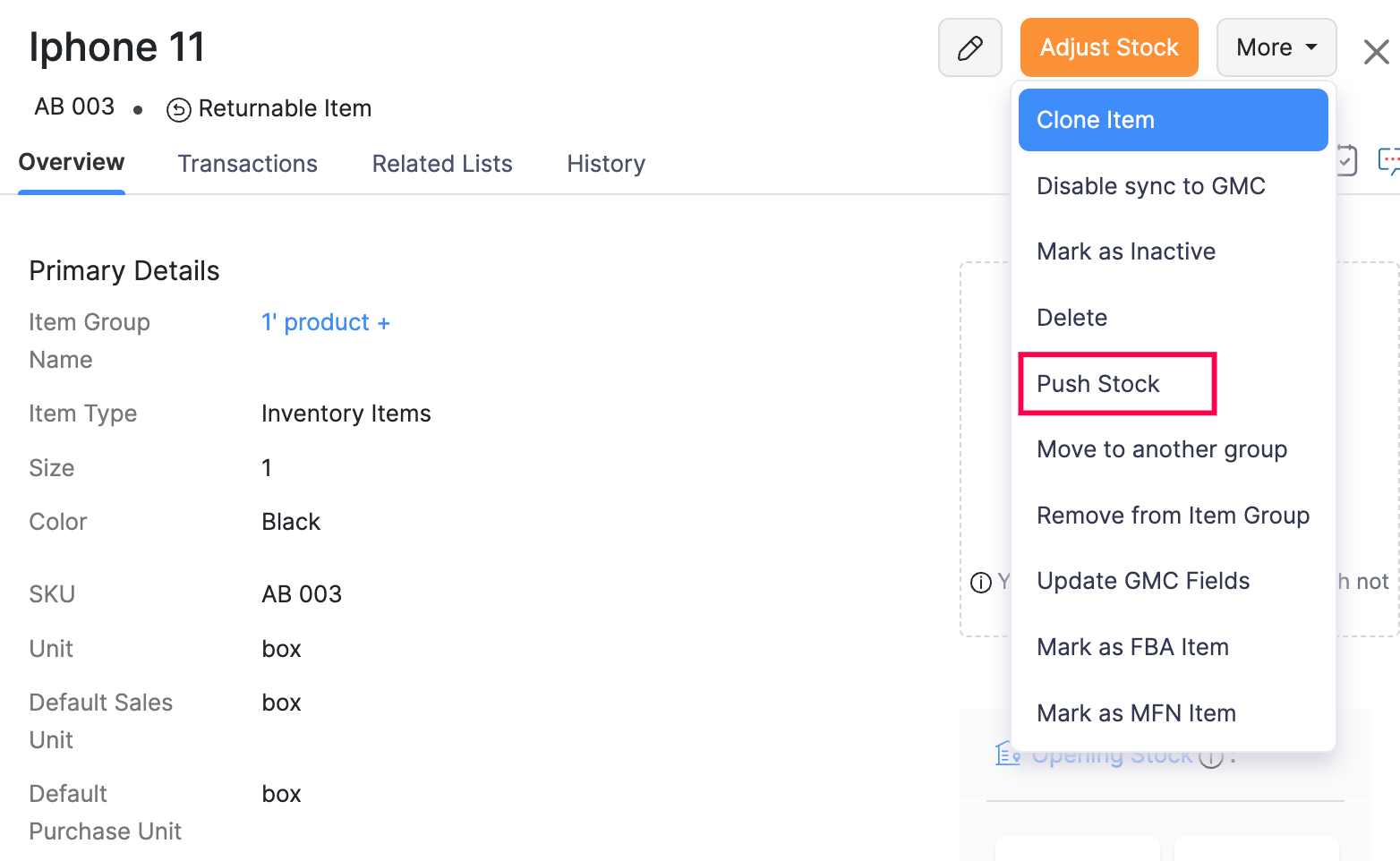Click Delete in the More menu
Image resolution: width=1400 pixels, height=861 pixels.
point(1071,318)
